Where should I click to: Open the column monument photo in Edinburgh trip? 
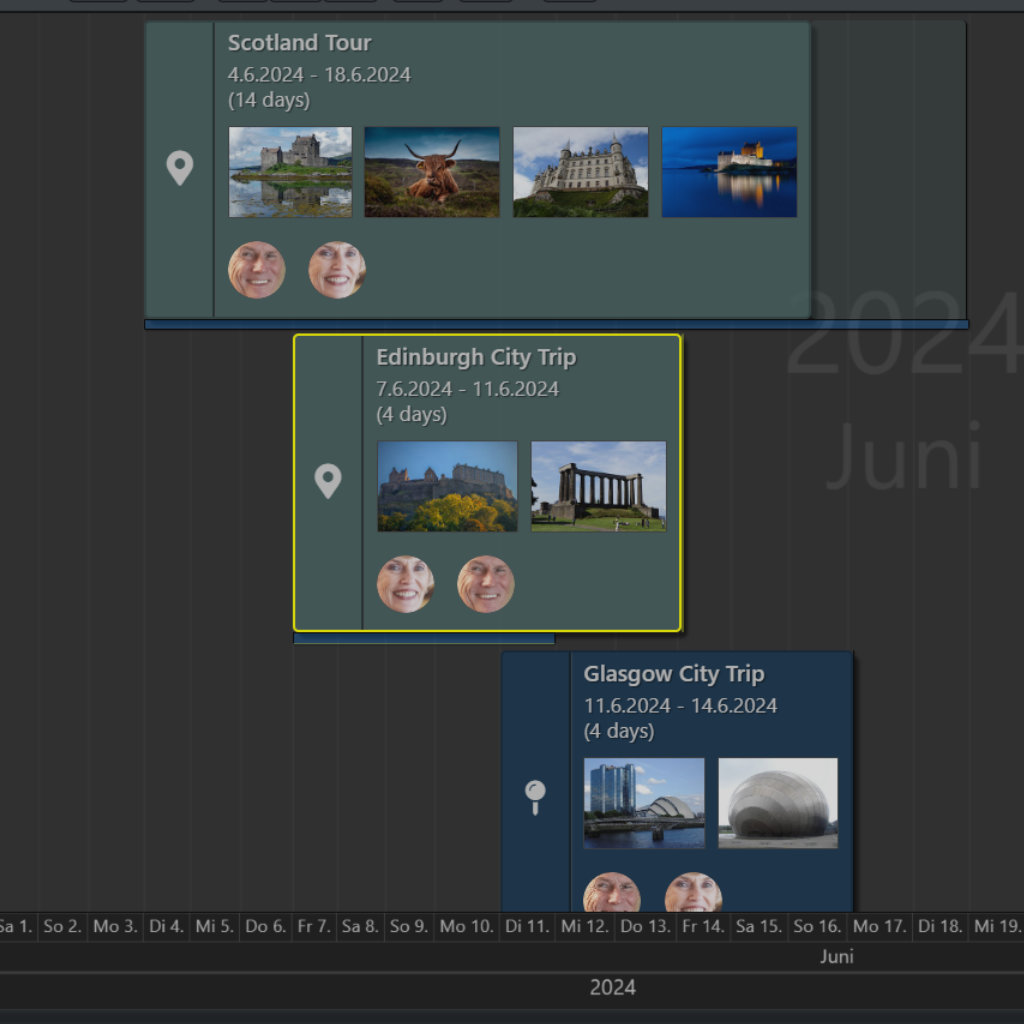(x=598, y=486)
